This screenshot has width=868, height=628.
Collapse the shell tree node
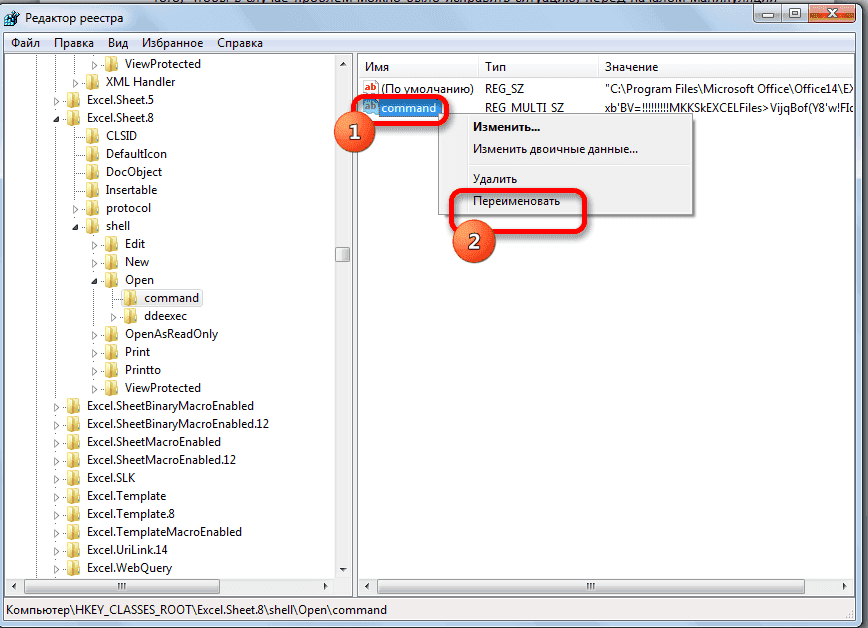(x=75, y=227)
